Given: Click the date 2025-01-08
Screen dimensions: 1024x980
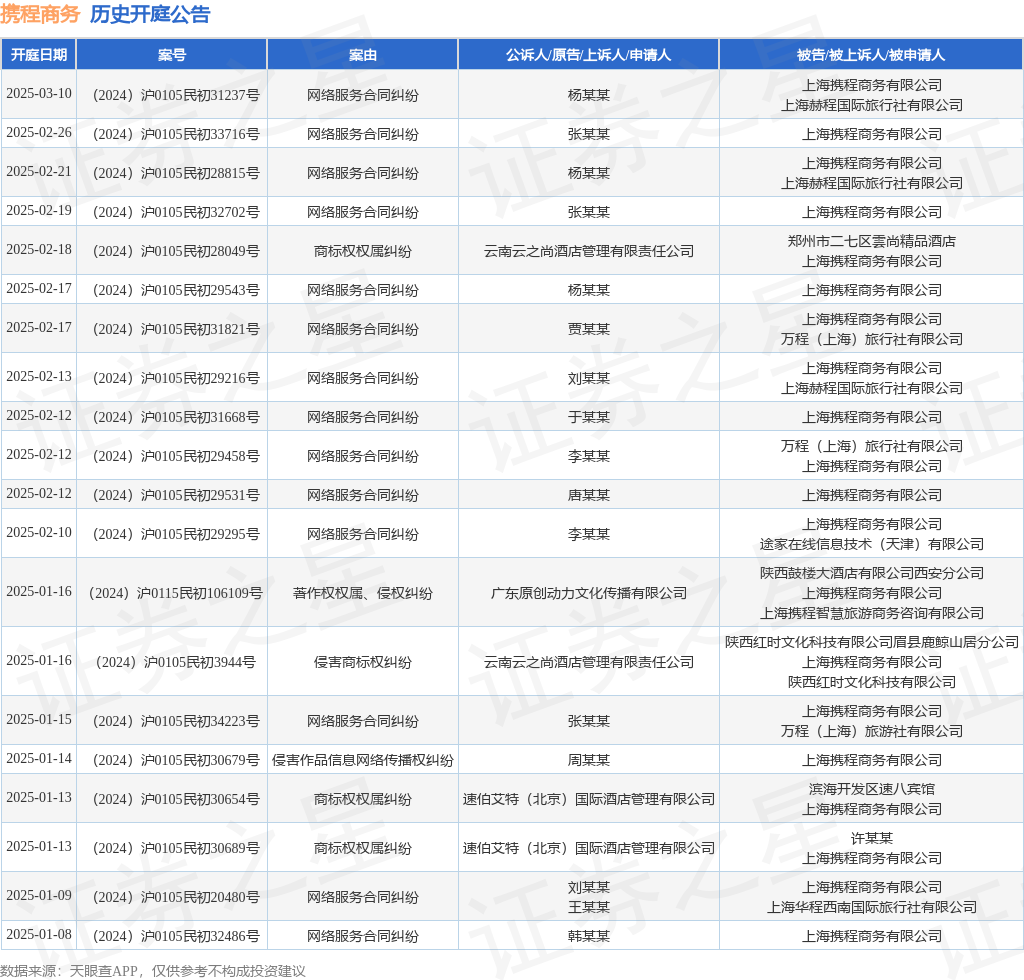Looking at the screenshot, I should click(x=39, y=935).
